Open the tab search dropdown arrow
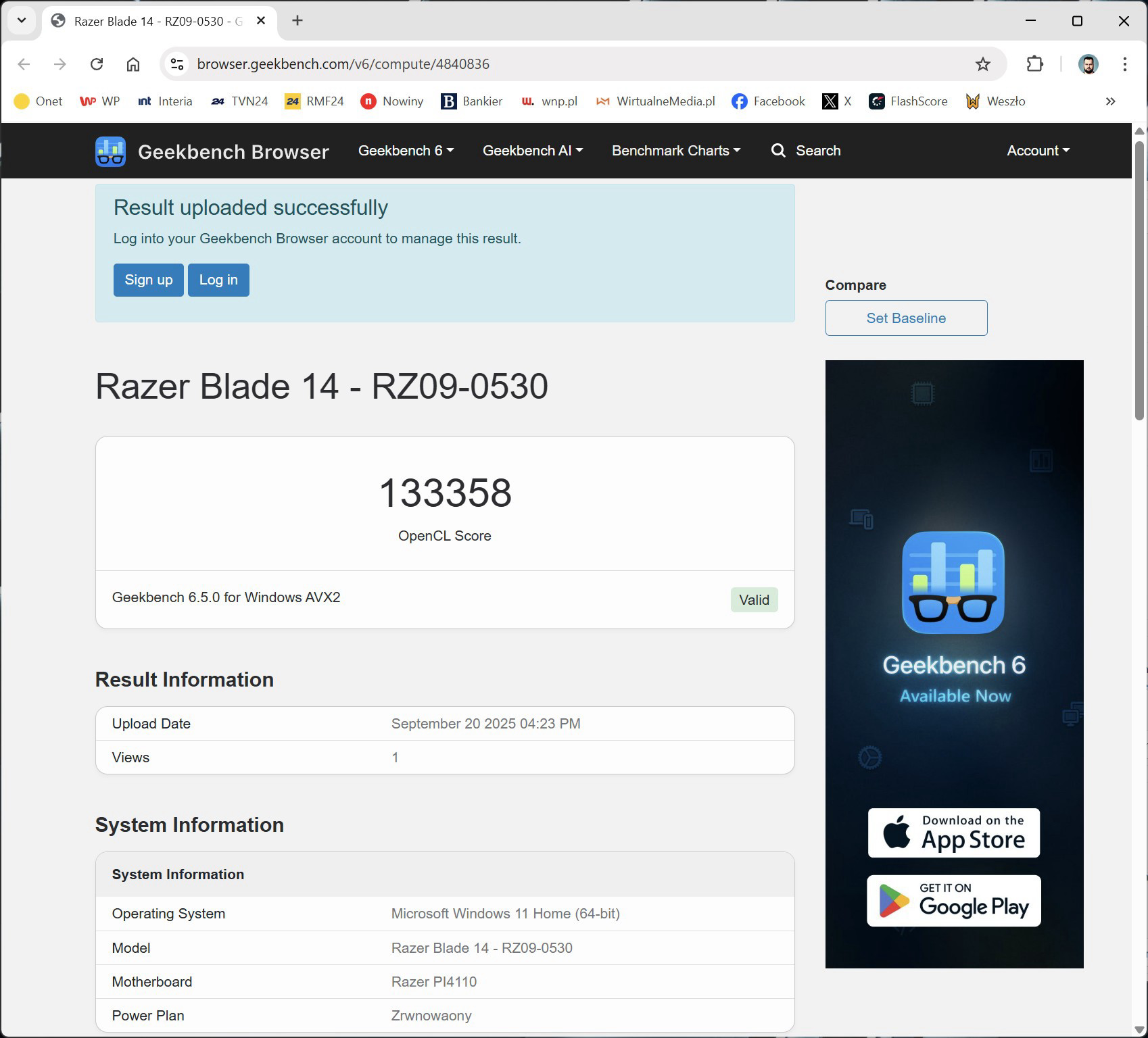 [x=22, y=20]
